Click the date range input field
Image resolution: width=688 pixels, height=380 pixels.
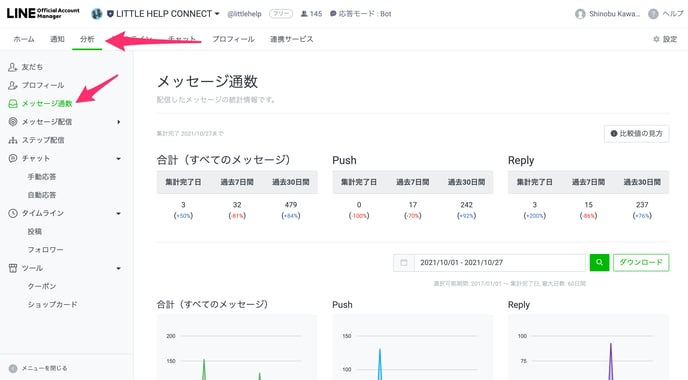499,262
